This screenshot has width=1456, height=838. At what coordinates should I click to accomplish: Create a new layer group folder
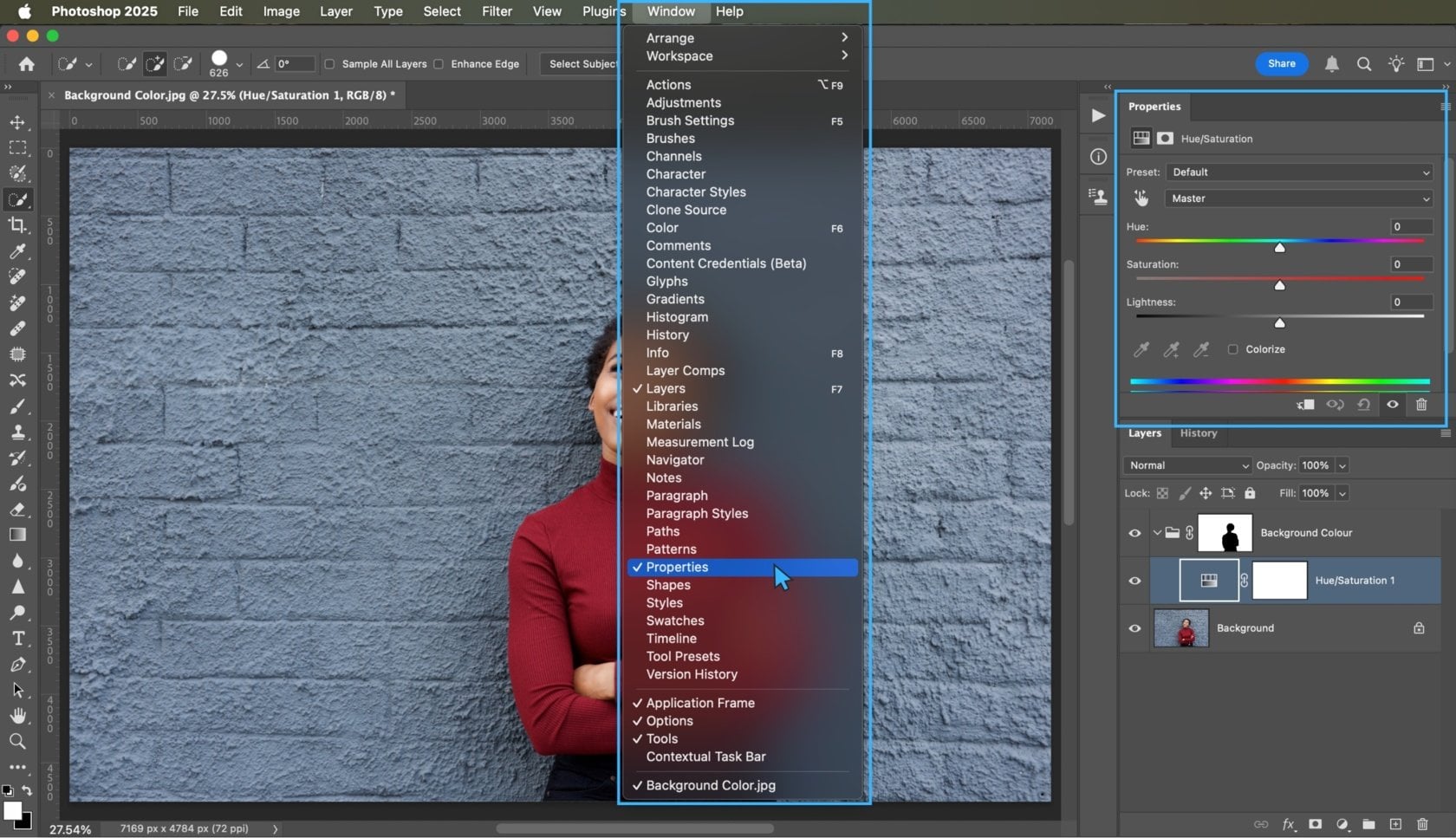point(1369,824)
